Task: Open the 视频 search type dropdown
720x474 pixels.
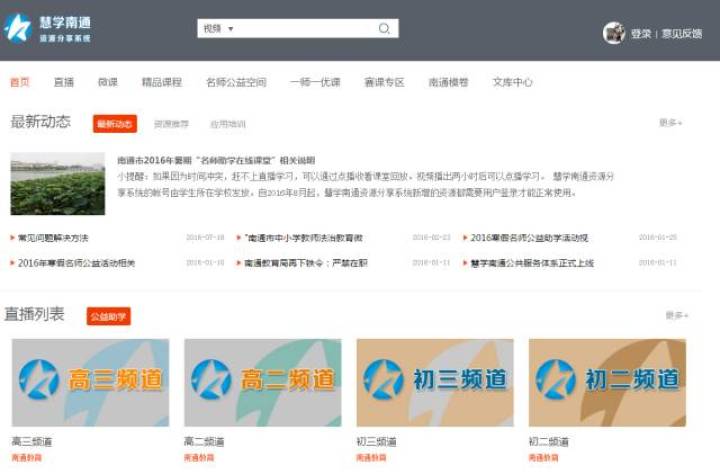Action: tap(219, 28)
